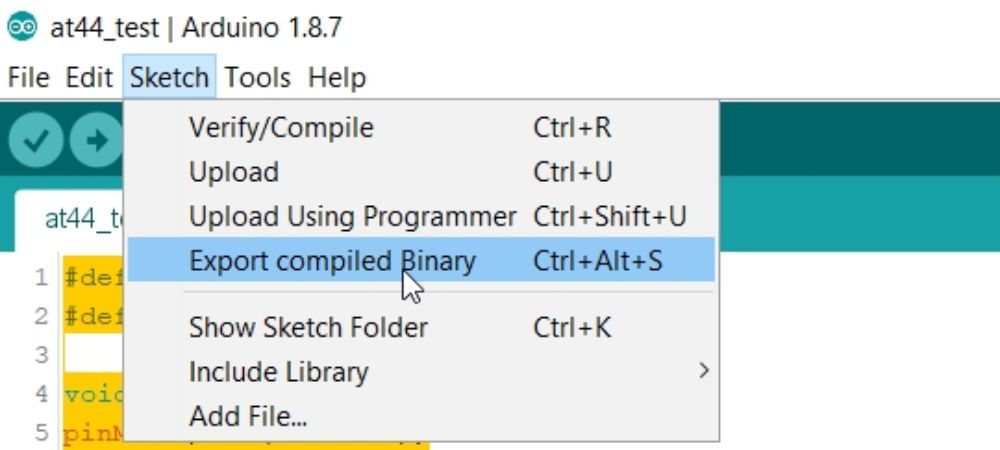This screenshot has height=450, width=1000.
Task: Choose Upload in the Sketch menu
Action: (x=421, y=172)
